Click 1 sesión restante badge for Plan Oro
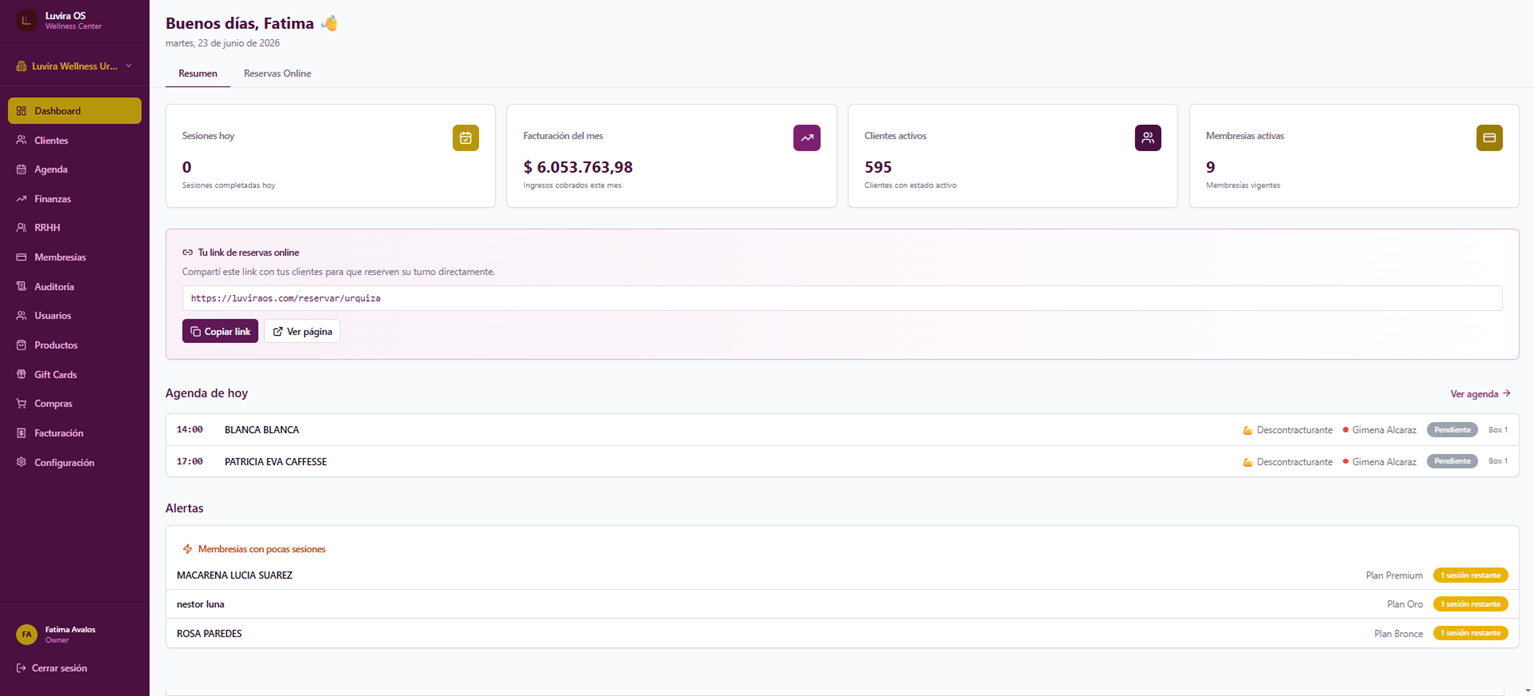This screenshot has height=696, width=1534. [x=1470, y=604]
